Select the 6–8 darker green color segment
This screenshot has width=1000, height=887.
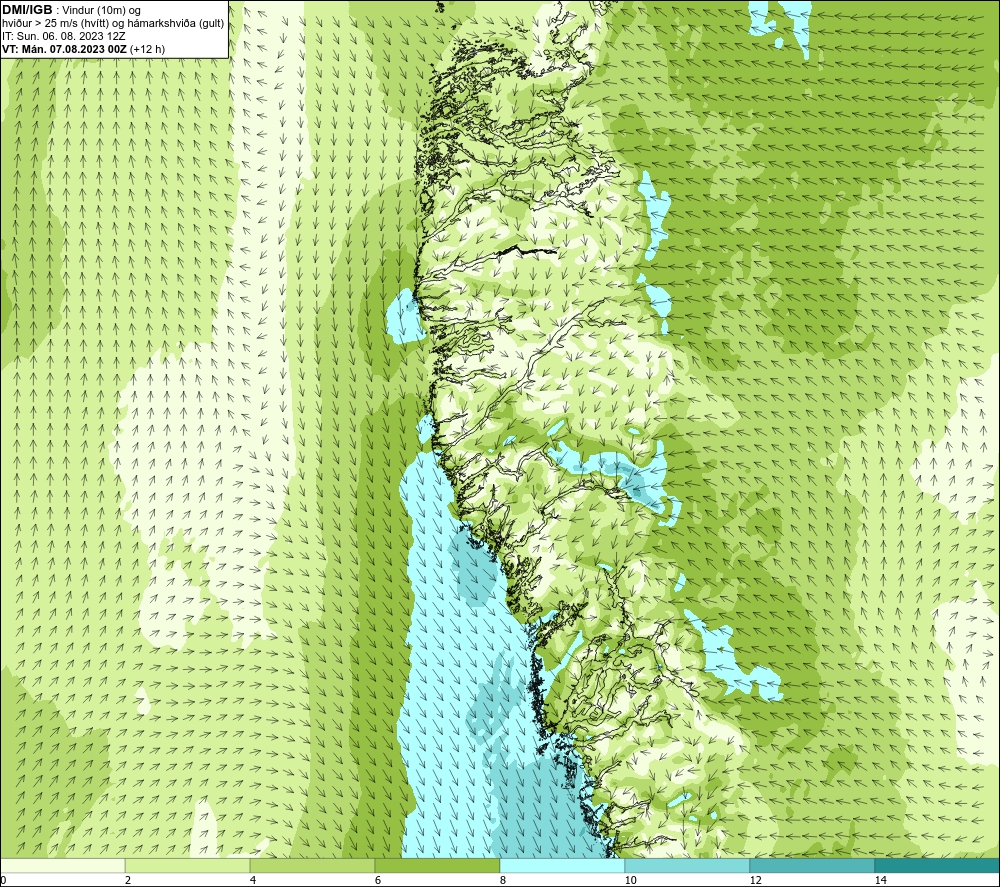(x=438, y=865)
